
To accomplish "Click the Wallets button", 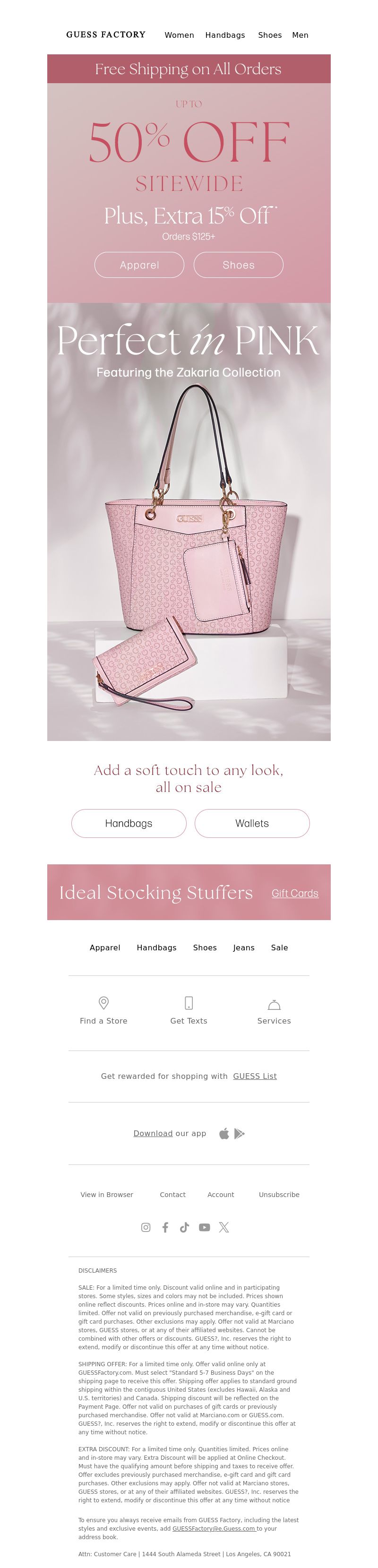I will click(x=252, y=824).
